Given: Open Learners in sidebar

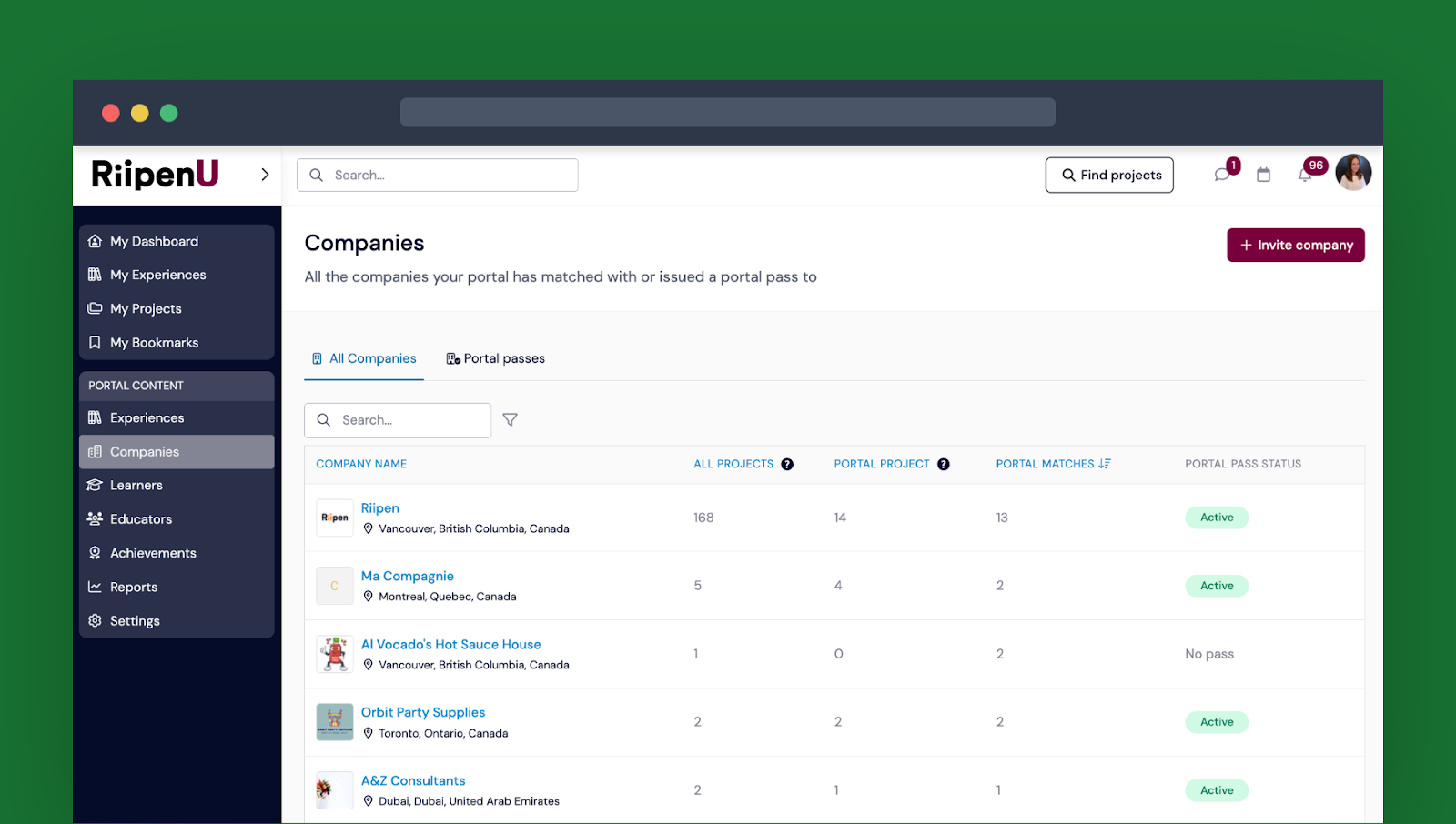Looking at the screenshot, I should coord(177,486).
